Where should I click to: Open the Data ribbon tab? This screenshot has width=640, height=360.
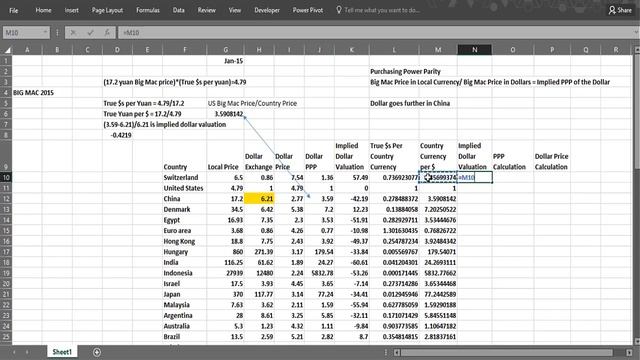[178, 10]
